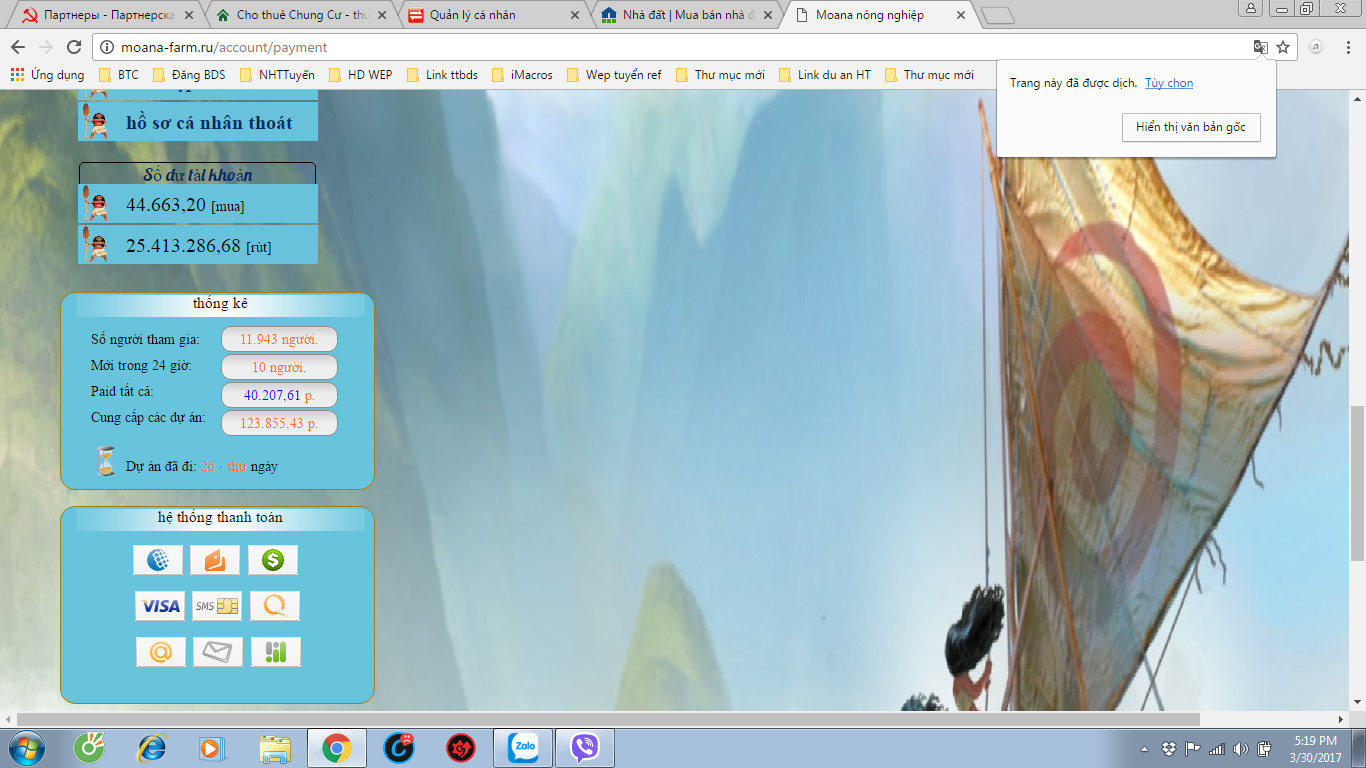The image size is (1366, 768).
Task: Choose the grey envelope payment icon
Action: [218, 652]
